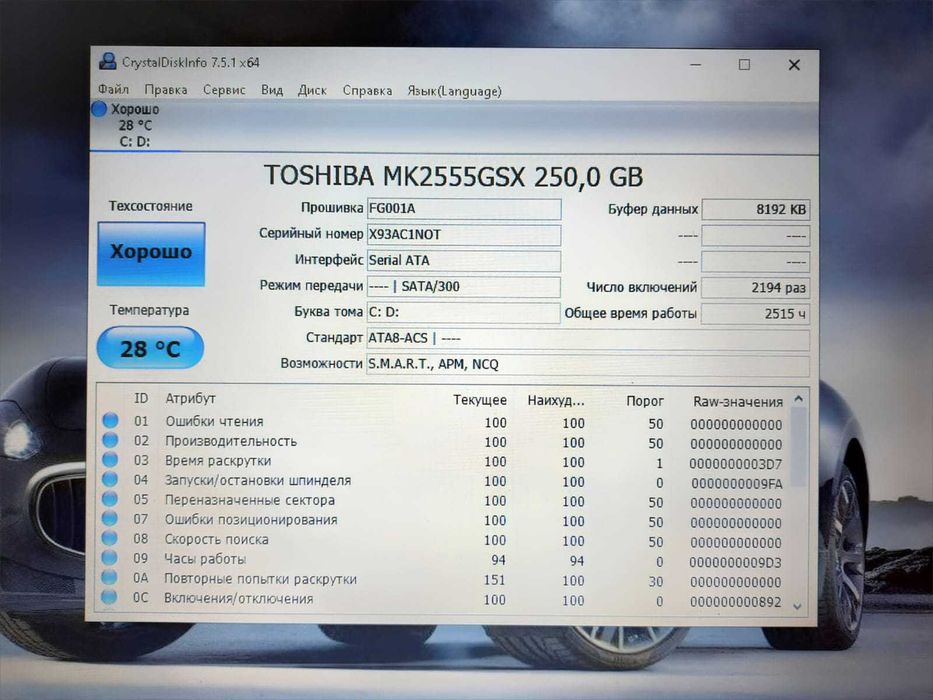
Task: Select the Повторные попытки раскрутки row
Action: pyautogui.click(x=443, y=579)
